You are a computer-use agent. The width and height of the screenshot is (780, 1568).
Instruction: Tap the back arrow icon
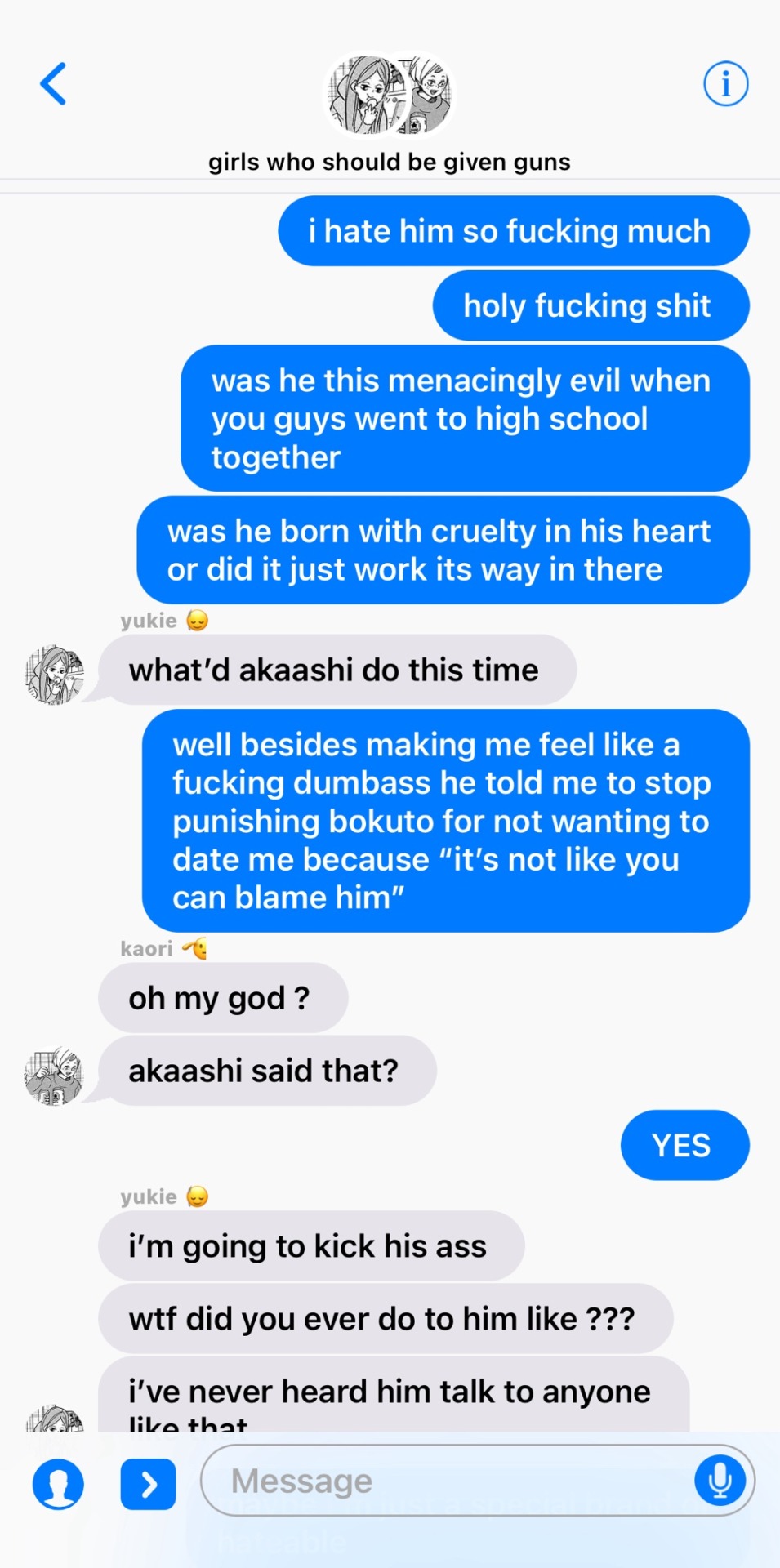[x=54, y=84]
